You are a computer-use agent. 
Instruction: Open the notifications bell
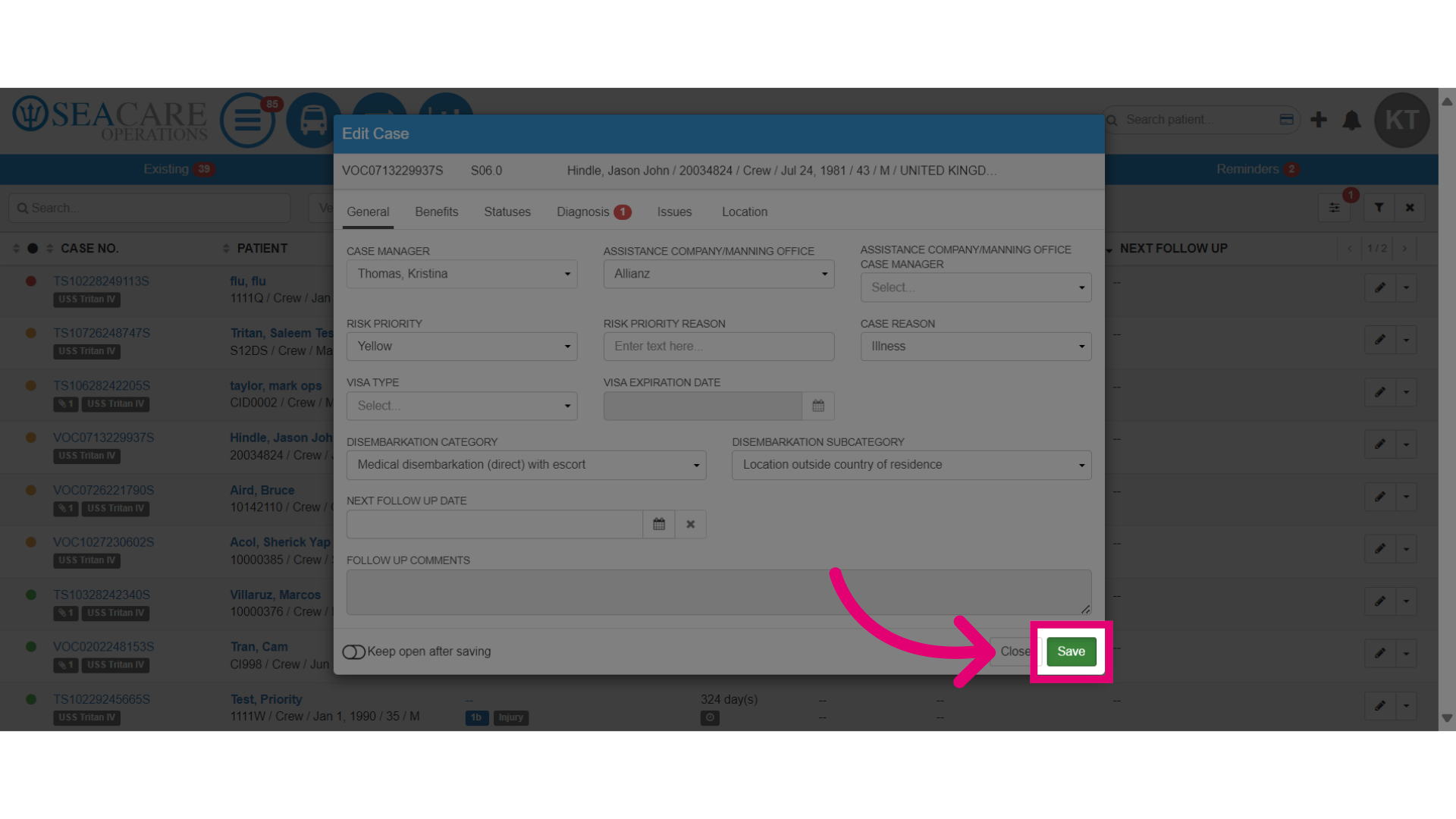[x=1351, y=120]
